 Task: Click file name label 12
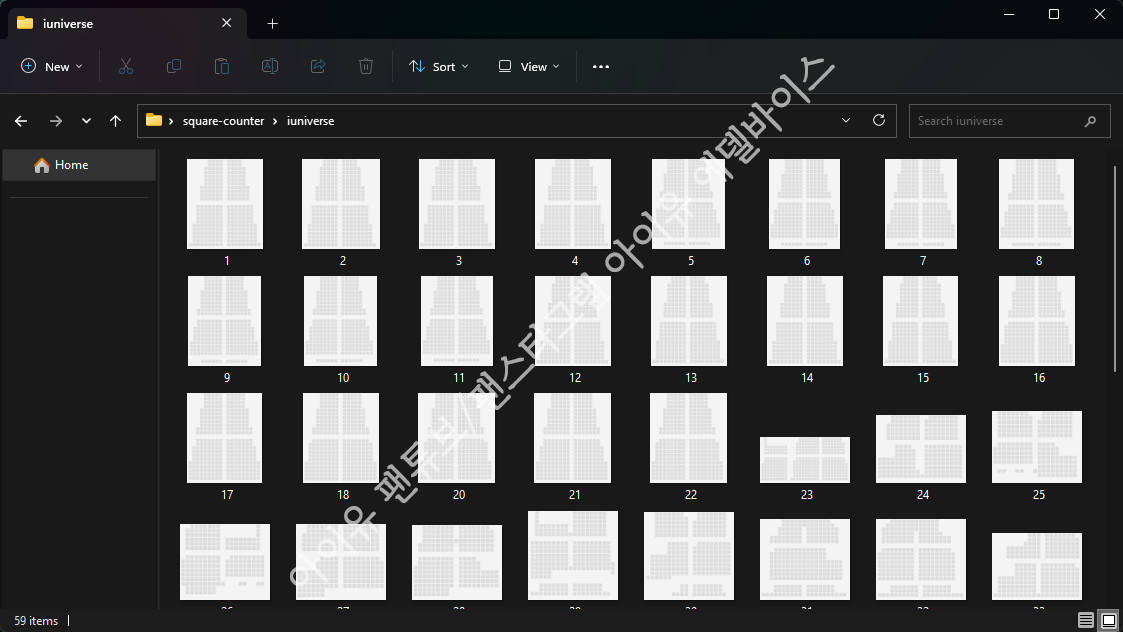tap(575, 378)
